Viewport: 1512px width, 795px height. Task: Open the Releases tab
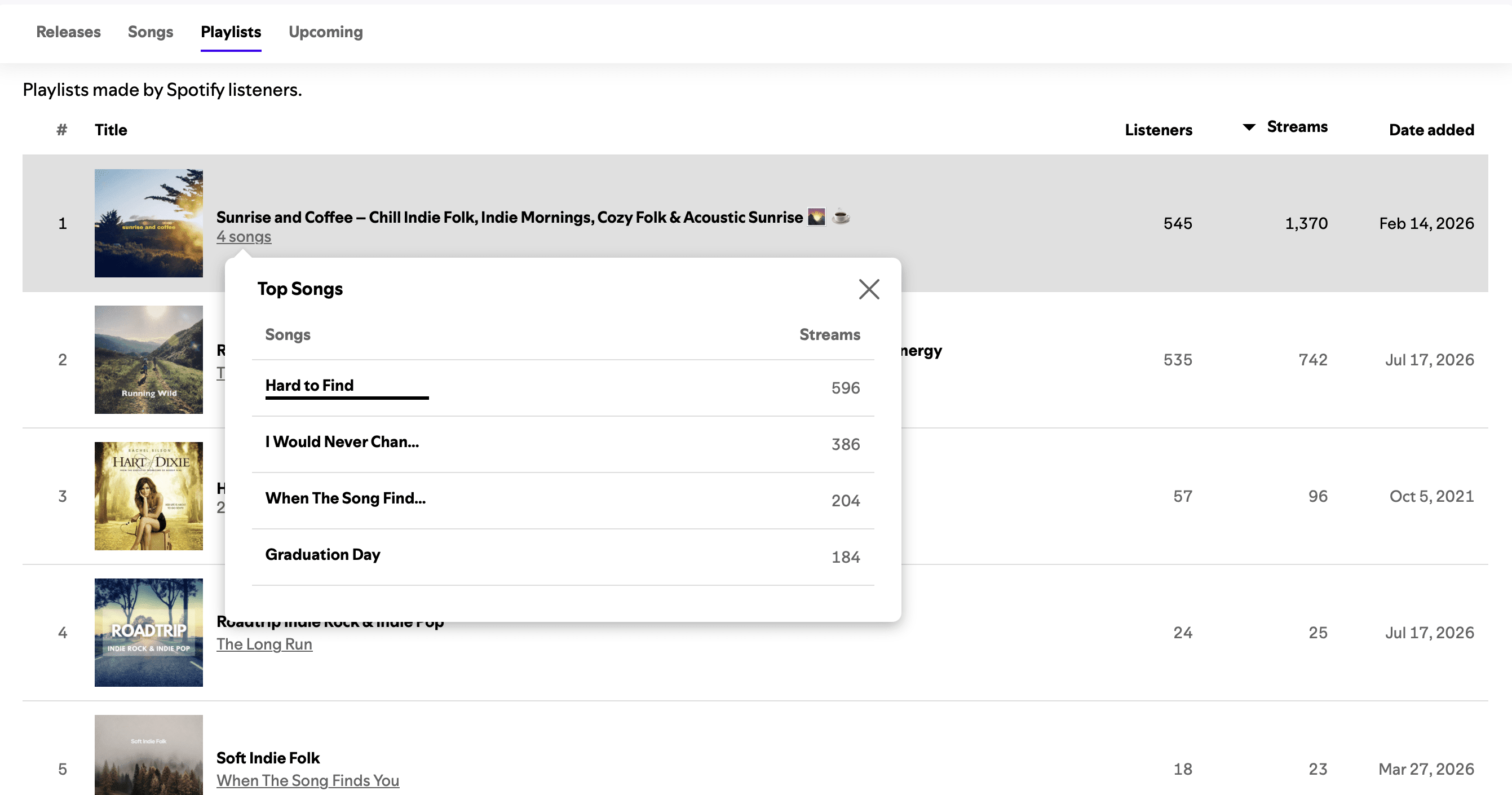(x=68, y=32)
